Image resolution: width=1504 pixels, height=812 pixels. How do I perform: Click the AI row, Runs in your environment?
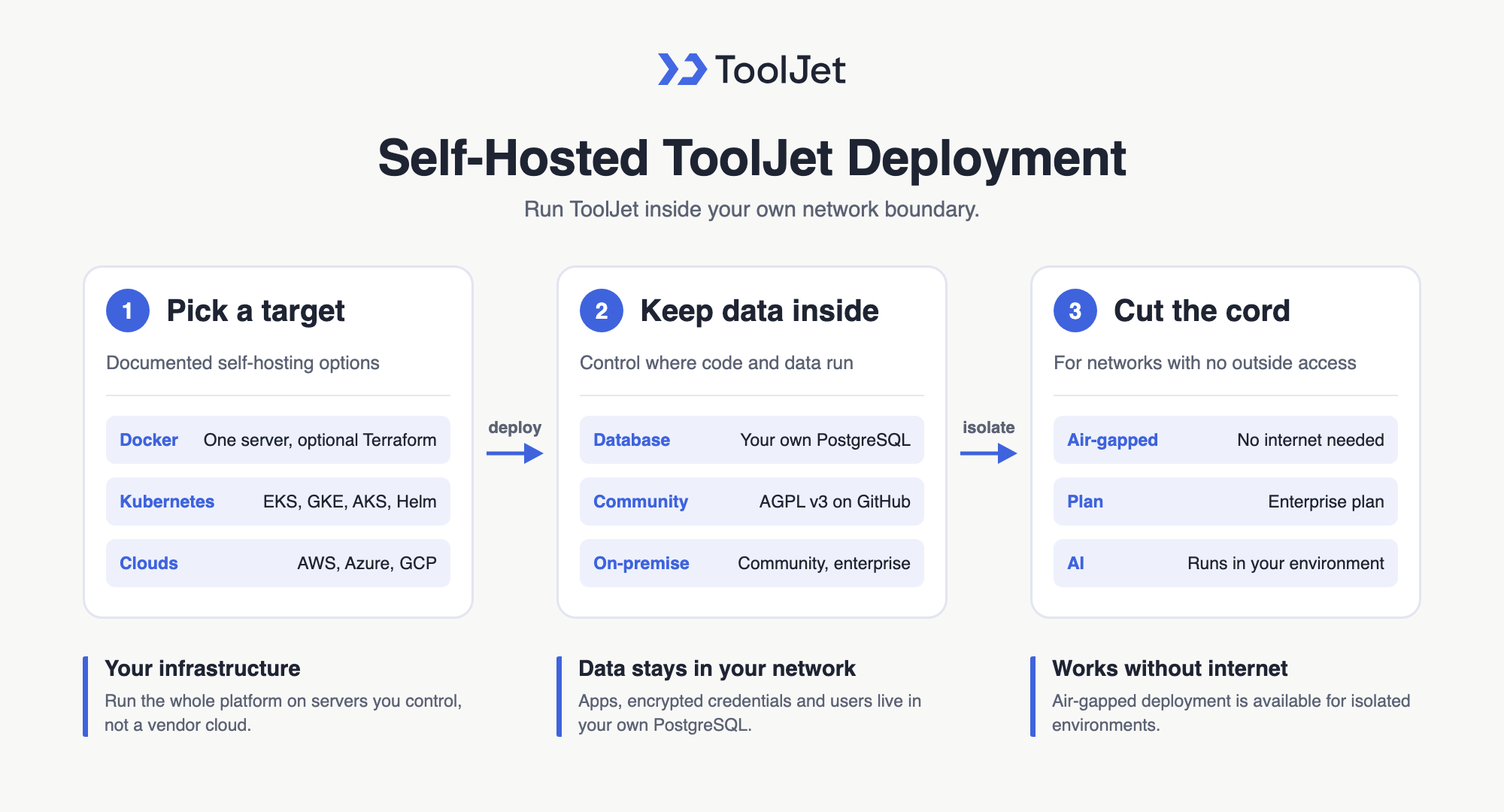1226,563
